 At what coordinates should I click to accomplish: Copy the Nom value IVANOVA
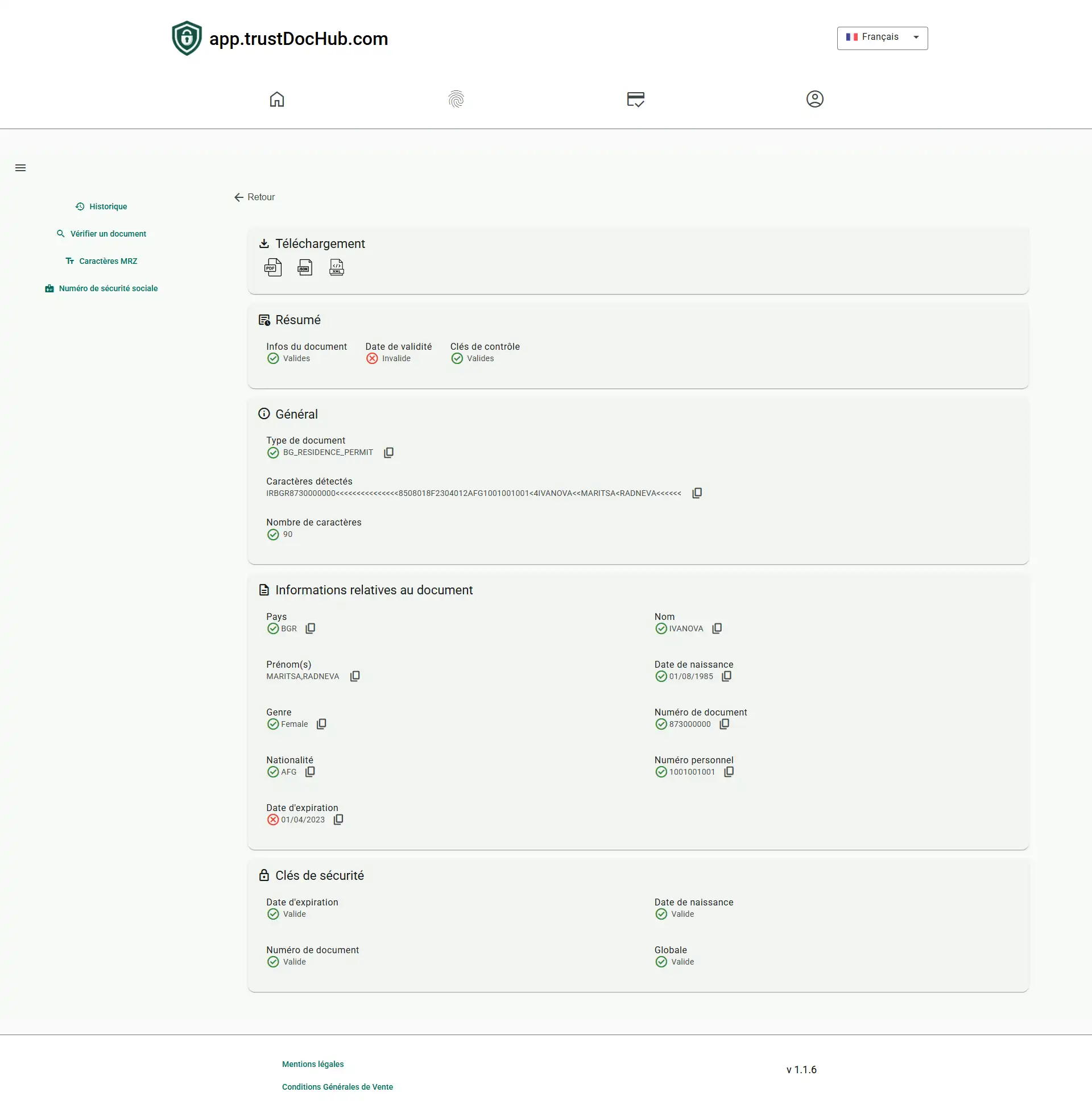pyautogui.click(x=717, y=628)
